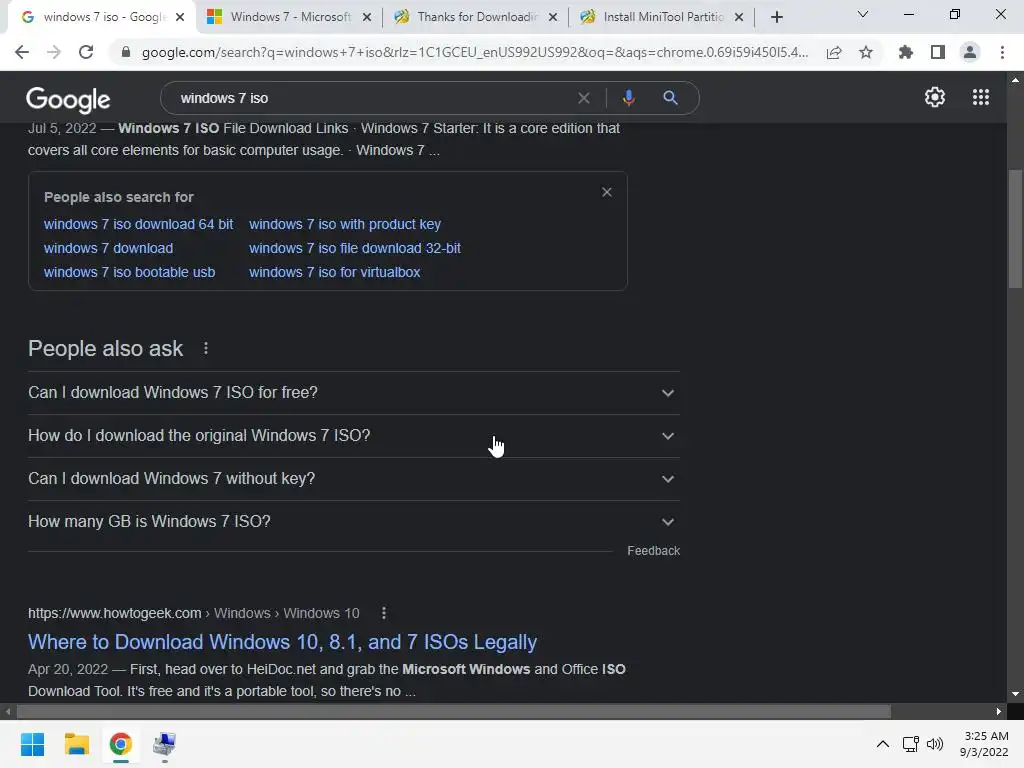Expand How many GB is Windows 7 ISO
The image size is (1024, 768).
coord(354,522)
